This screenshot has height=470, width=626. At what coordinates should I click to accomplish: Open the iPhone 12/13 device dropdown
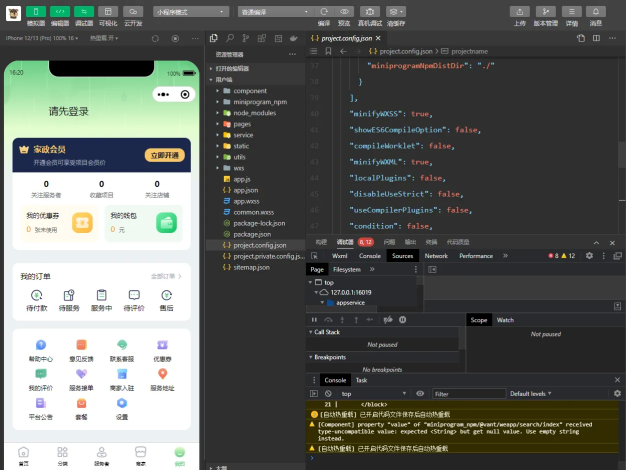(x=42, y=38)
